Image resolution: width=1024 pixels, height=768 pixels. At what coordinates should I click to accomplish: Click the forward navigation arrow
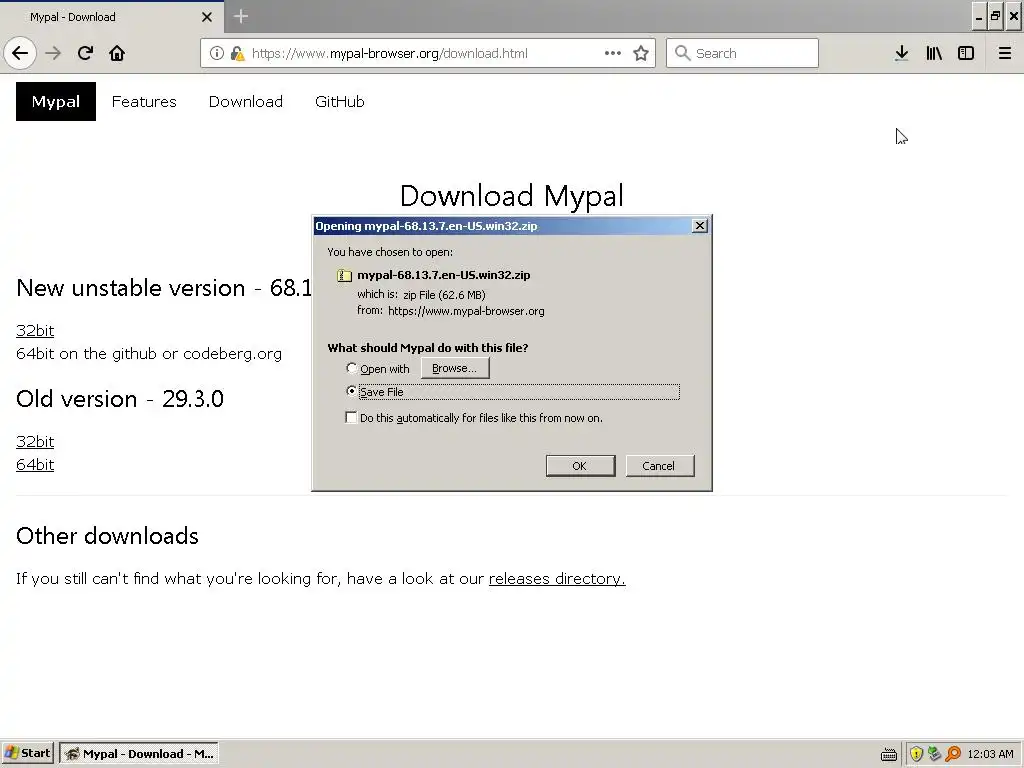tap(53, 53)
